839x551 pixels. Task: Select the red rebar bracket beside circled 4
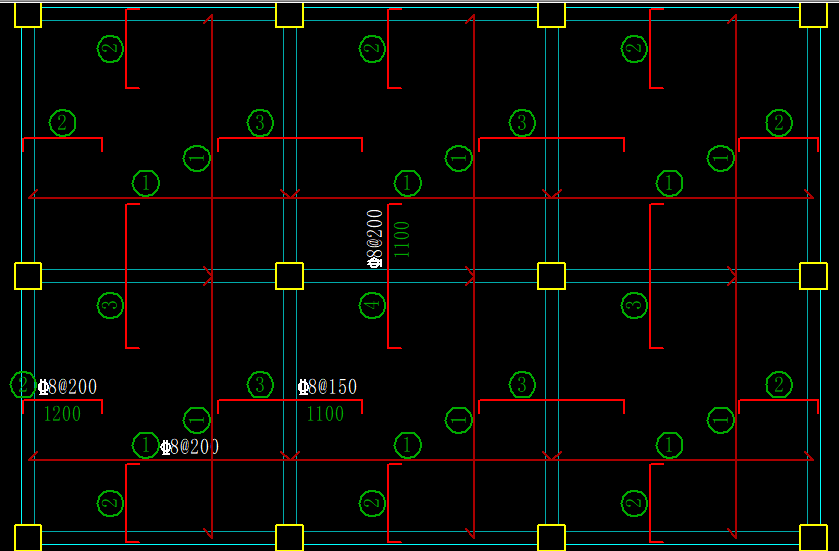[x=390, y=276]
